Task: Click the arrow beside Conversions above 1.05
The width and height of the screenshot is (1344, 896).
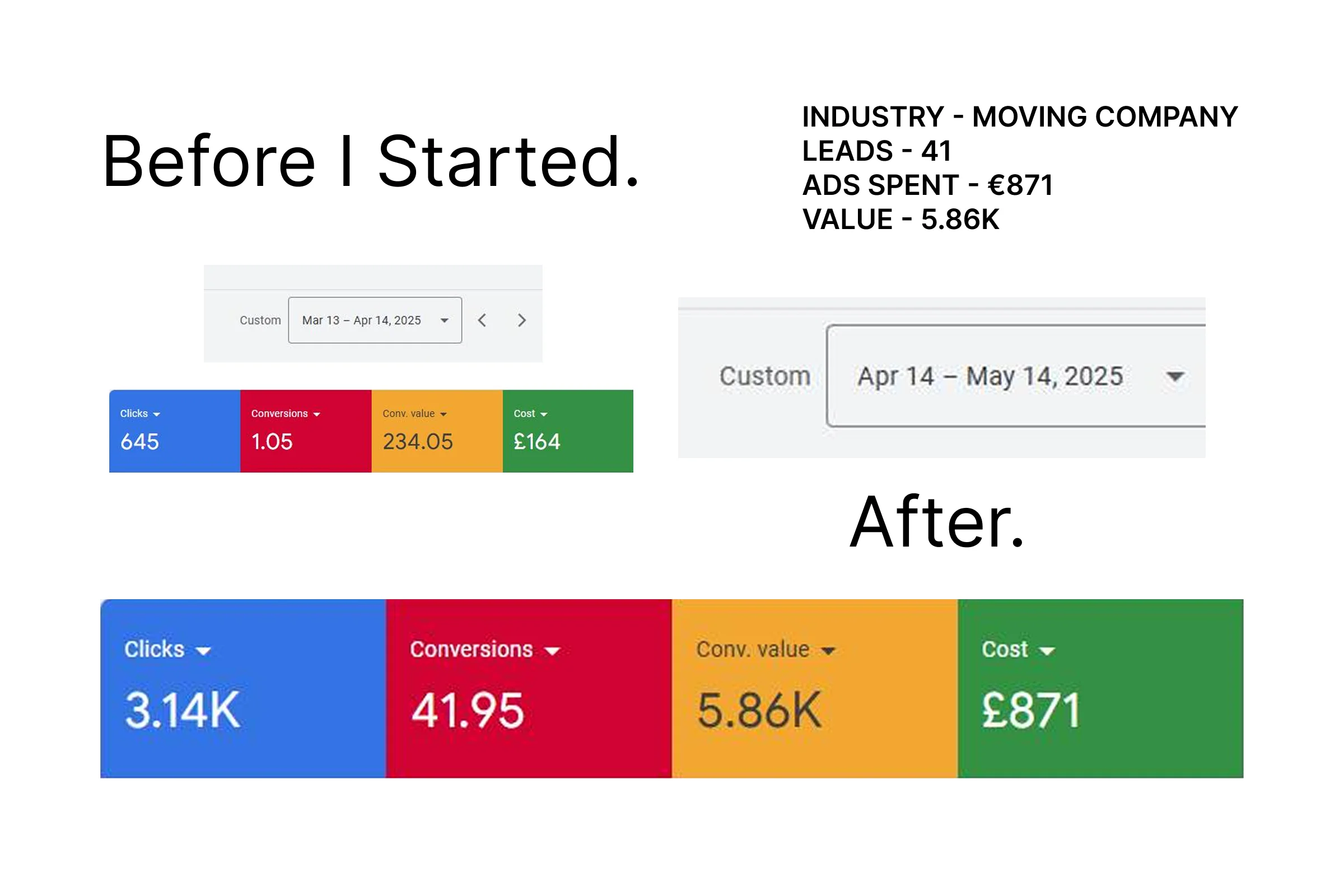Action: point(316,414)
